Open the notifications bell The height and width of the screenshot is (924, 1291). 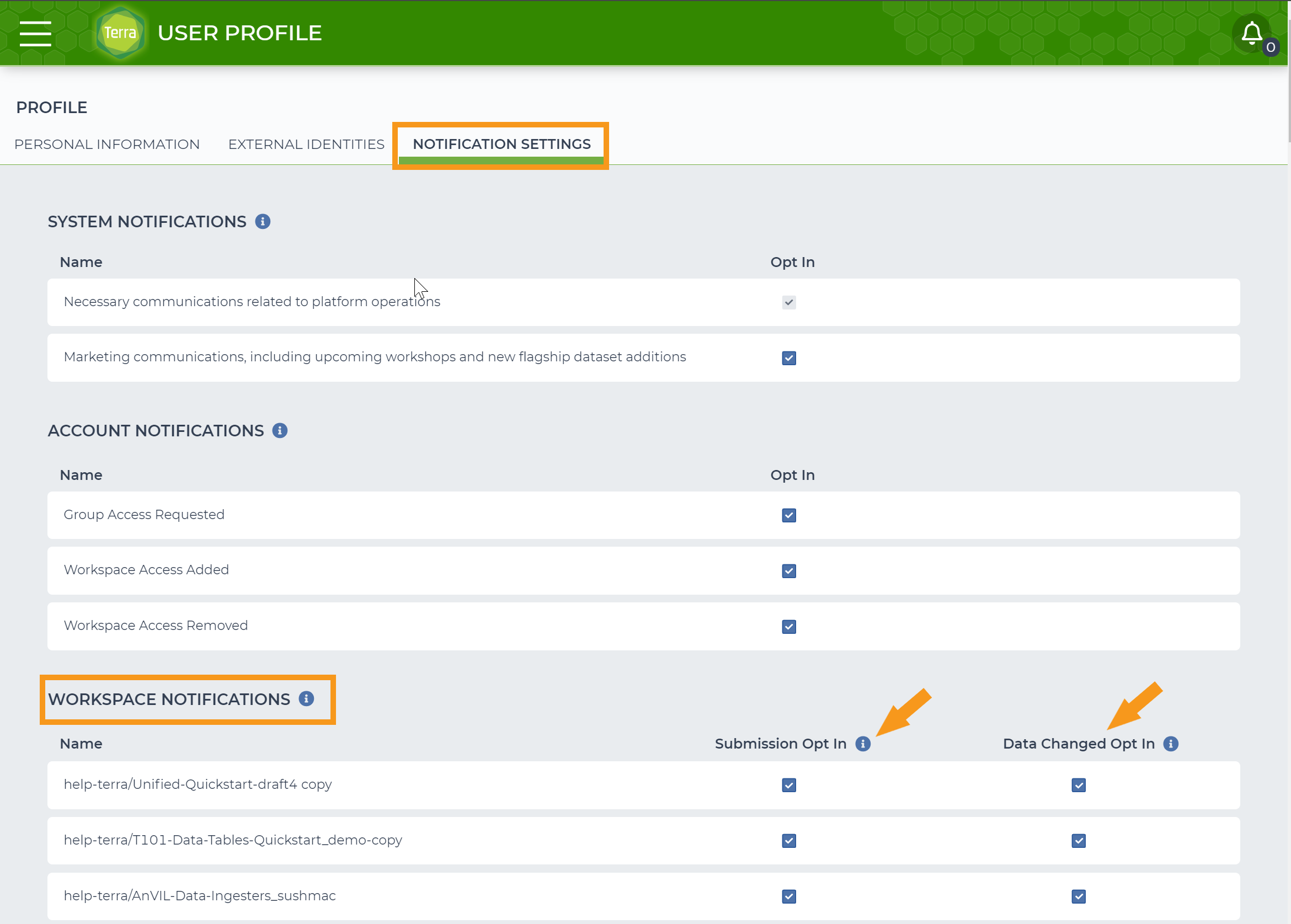pyautogui.click(x=1252, y=33)
